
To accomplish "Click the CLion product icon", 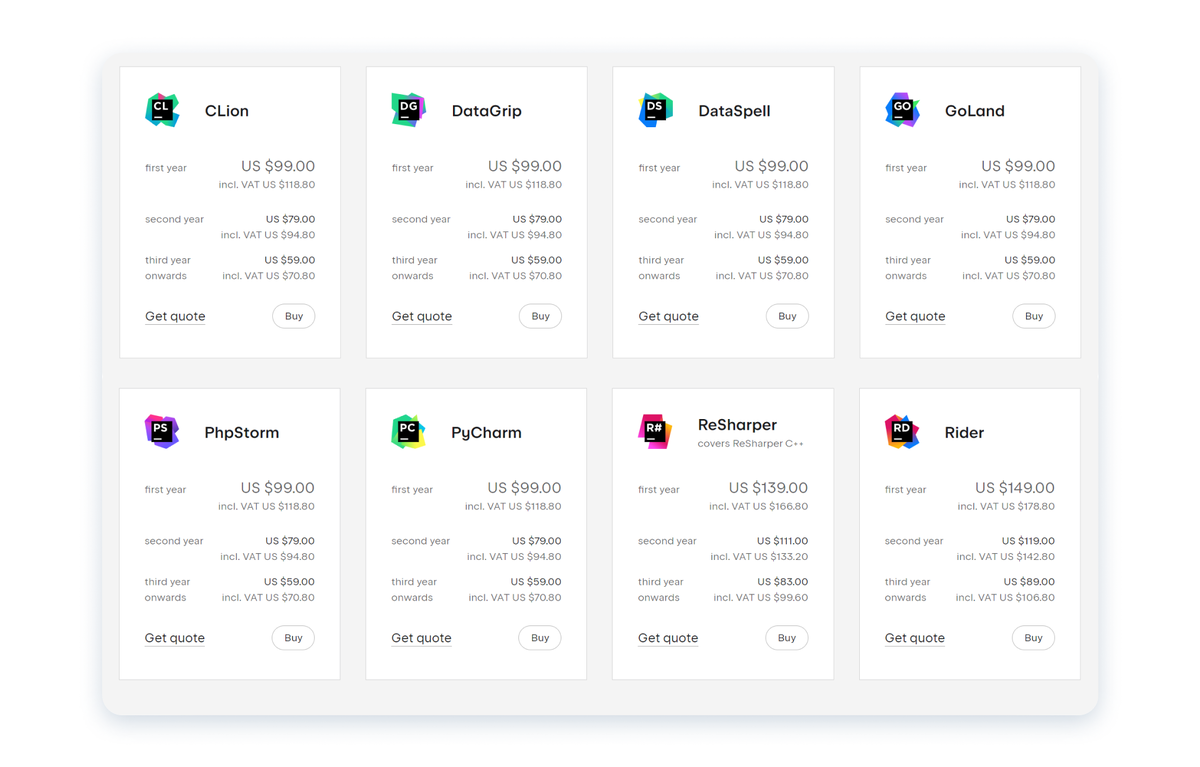I will (162, 110).
